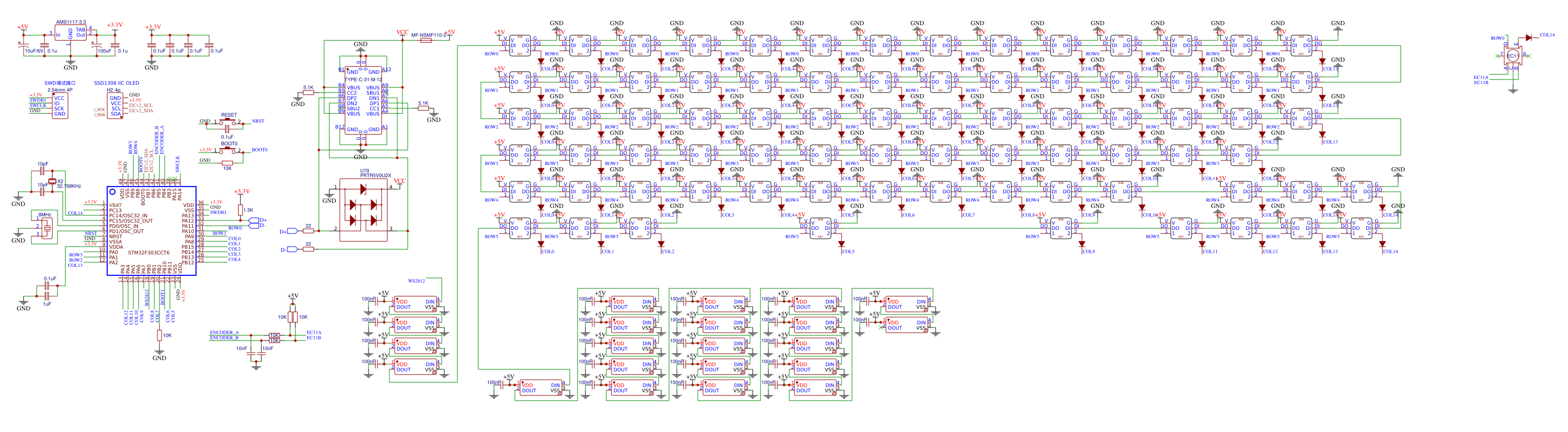Click the SWD debug 2.54mm 4P header
This screenshot has height=432, width=1568.
(x=59, y=106)
